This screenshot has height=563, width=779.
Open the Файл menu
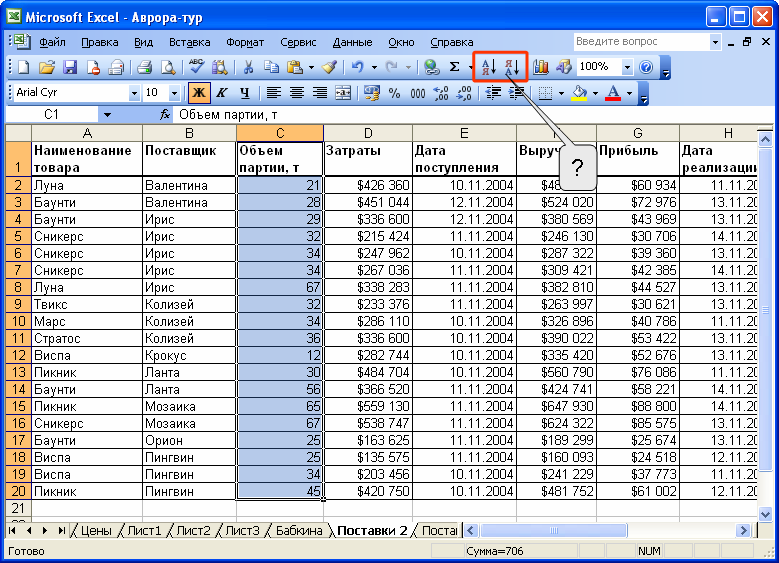pyautogui.click(x=52, y=42)
